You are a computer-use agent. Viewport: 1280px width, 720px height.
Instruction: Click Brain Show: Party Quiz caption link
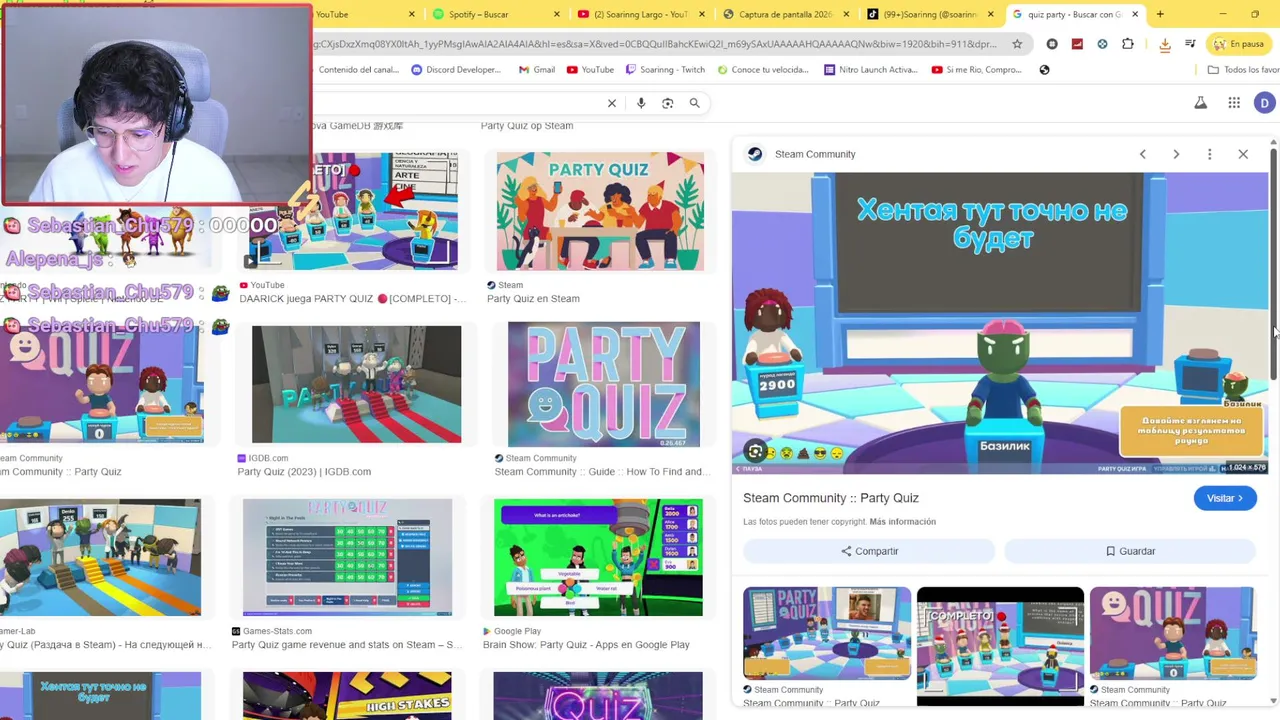click(586, 645)
